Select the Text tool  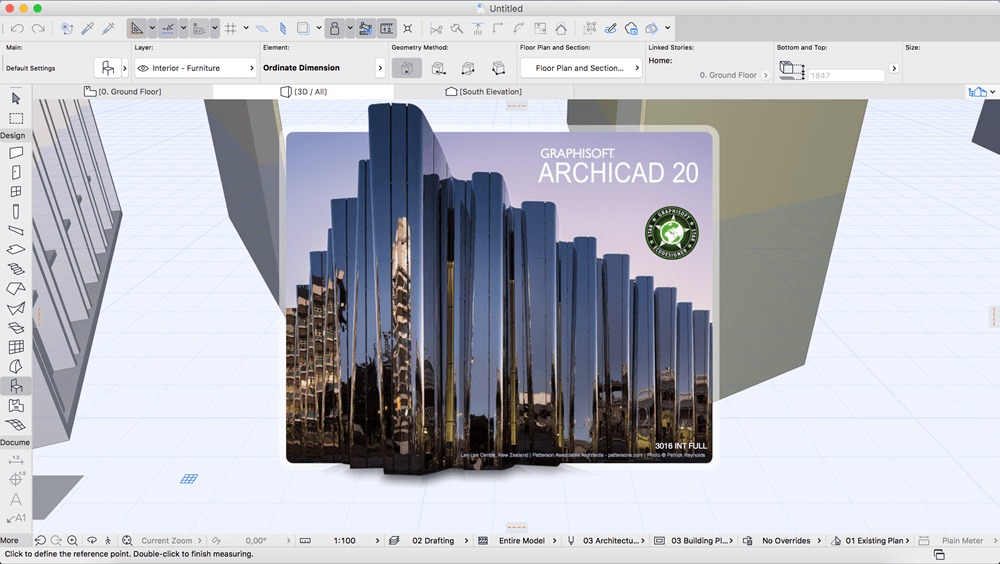coord(16,499)
